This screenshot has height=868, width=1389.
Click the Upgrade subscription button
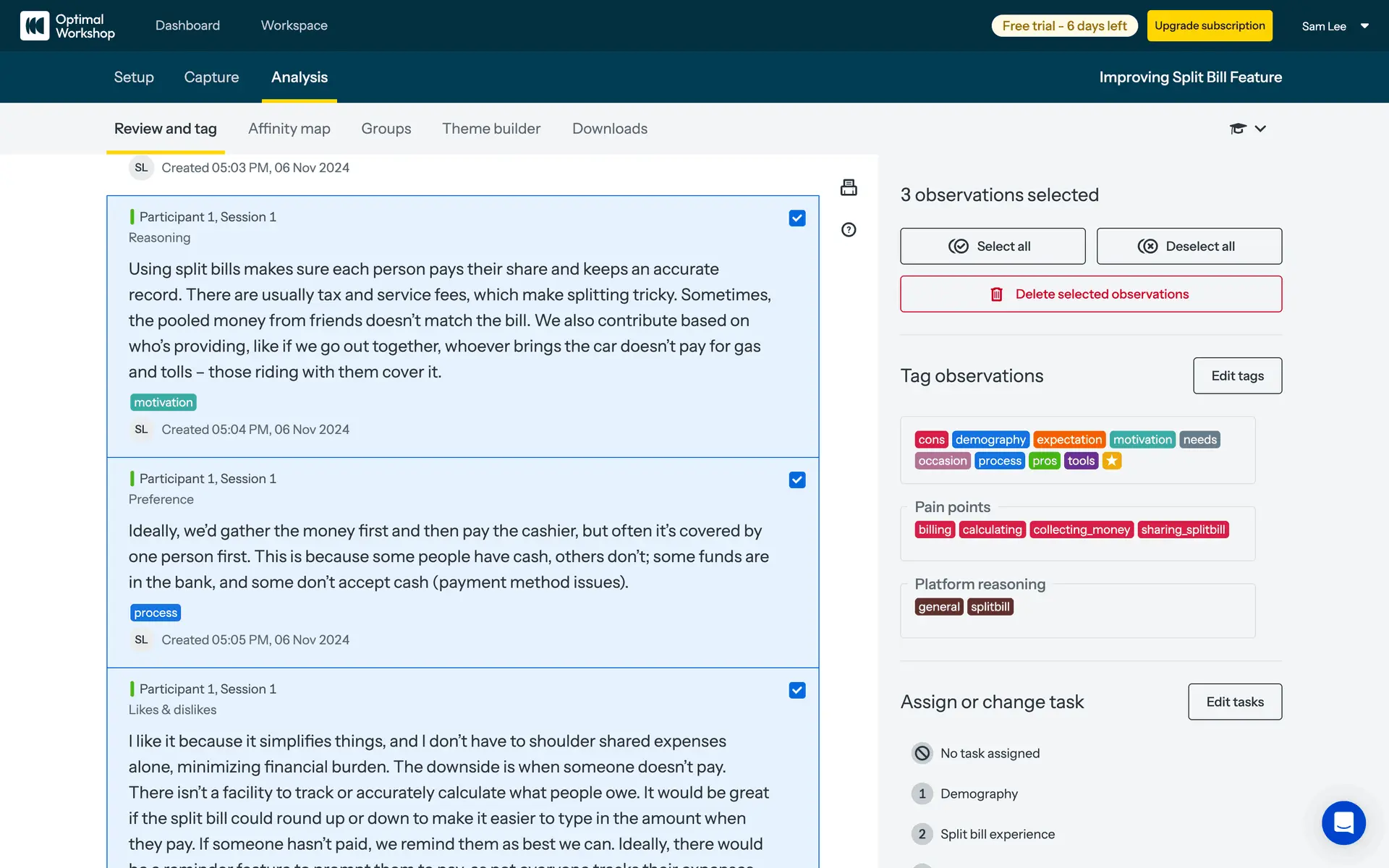1209,26
